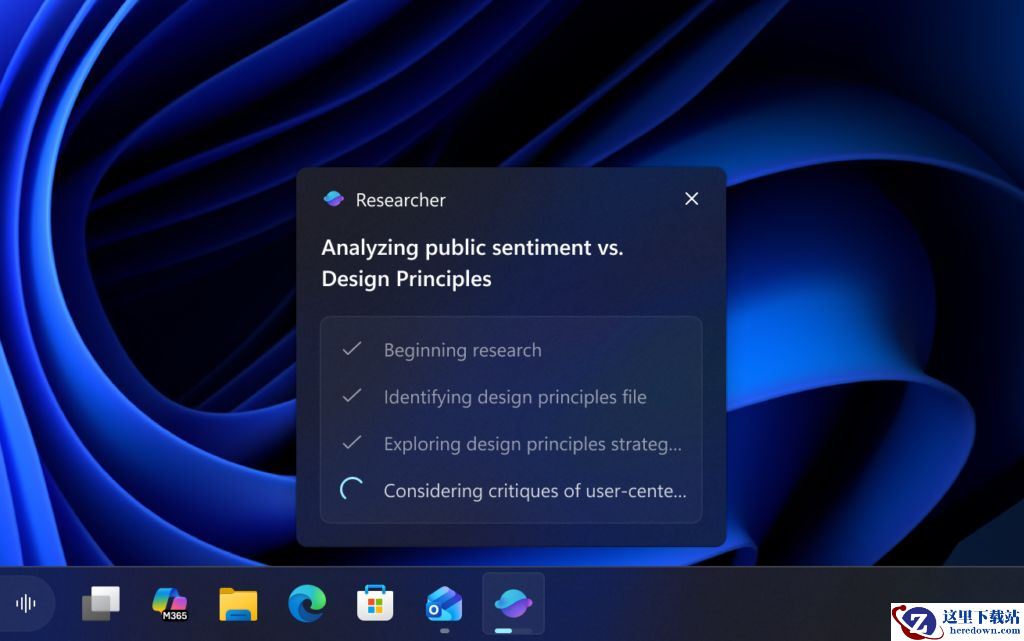Open Task View from the taskbar
This screenshot has width=1024, height=641.
point(101,603)
